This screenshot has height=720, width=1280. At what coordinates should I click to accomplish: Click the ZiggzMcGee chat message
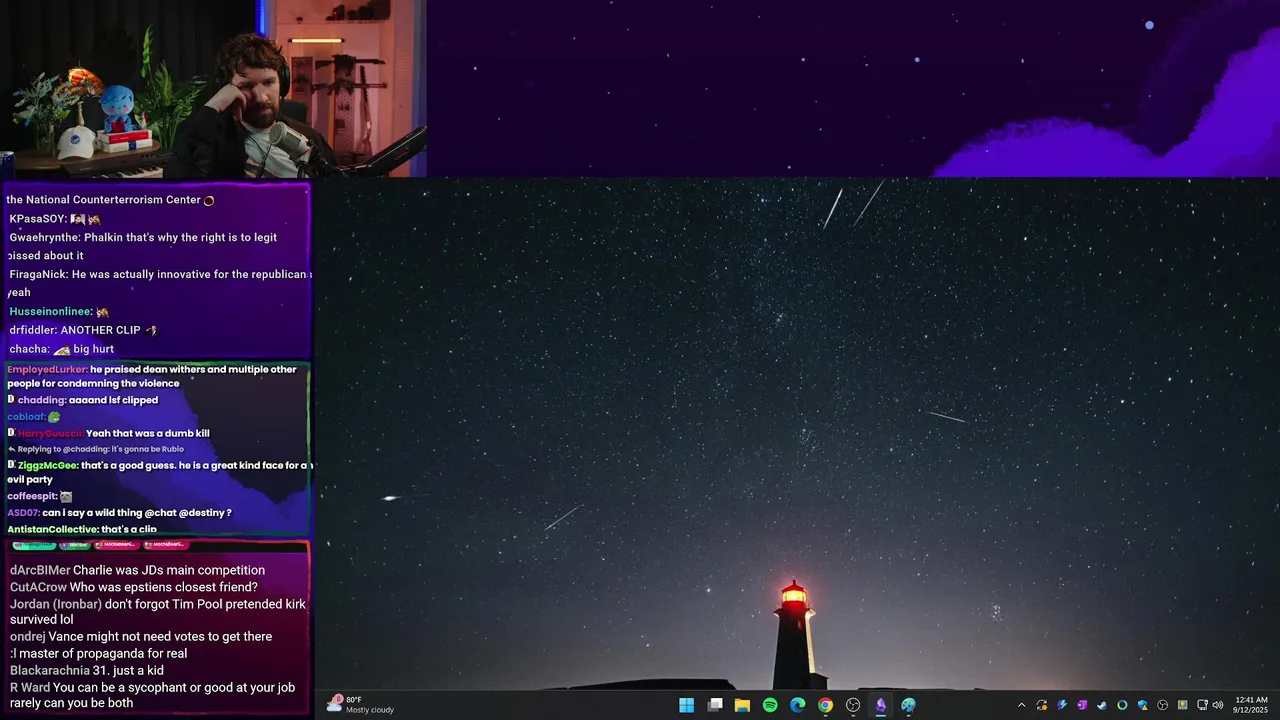tap(160, 472)
